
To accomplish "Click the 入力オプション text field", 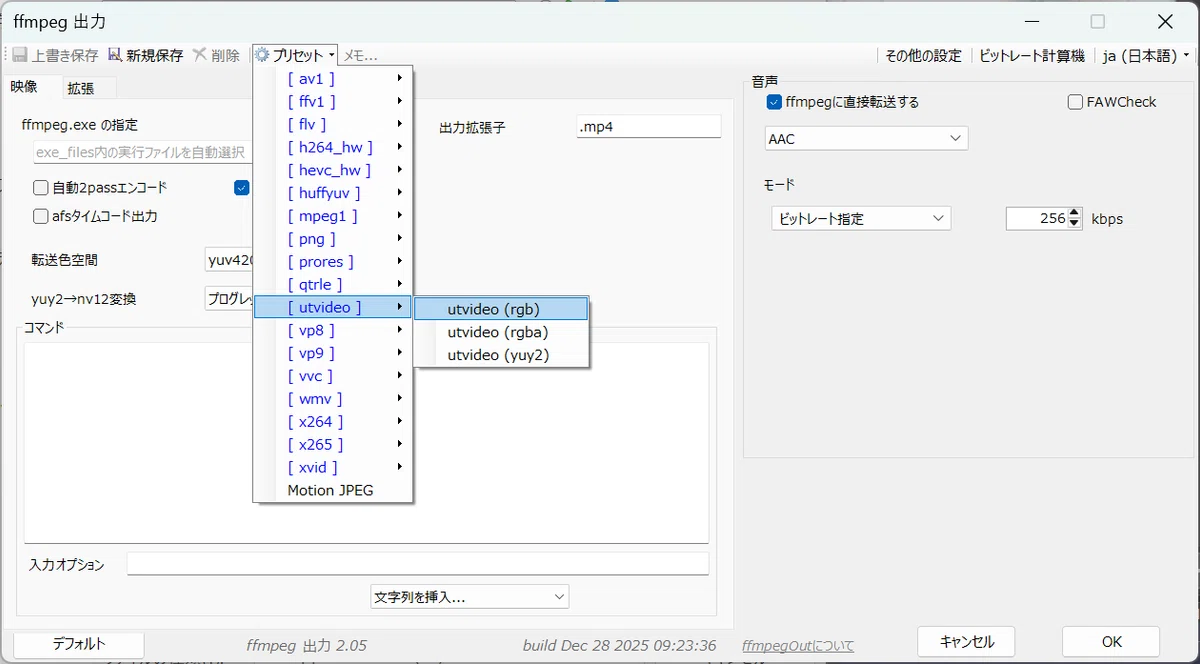I will click(418, 564).
